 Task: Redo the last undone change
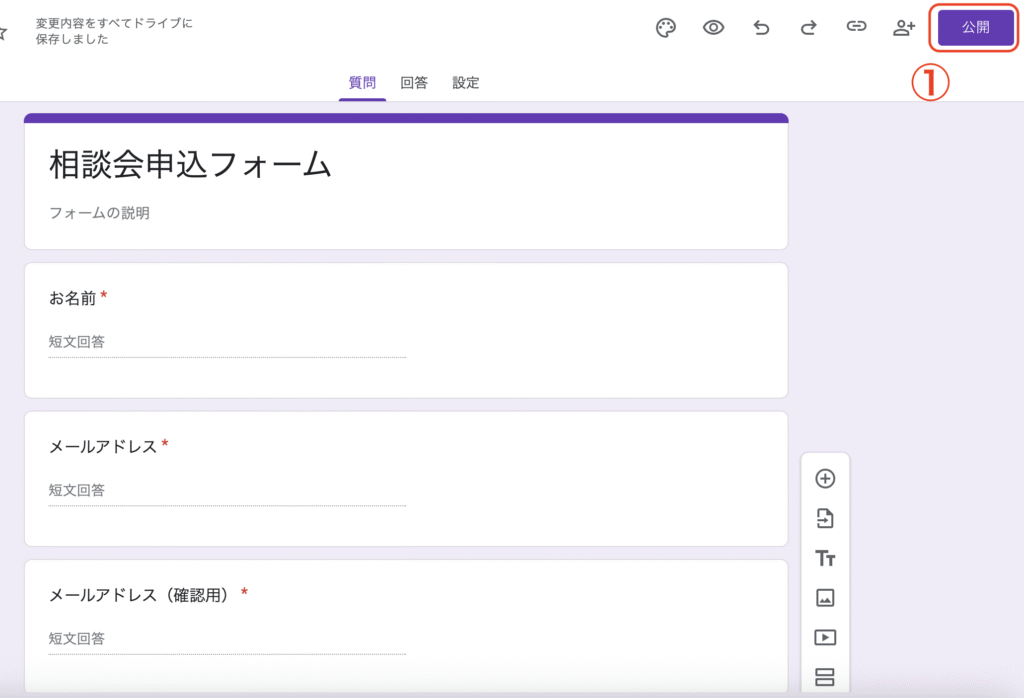(808, 27)
